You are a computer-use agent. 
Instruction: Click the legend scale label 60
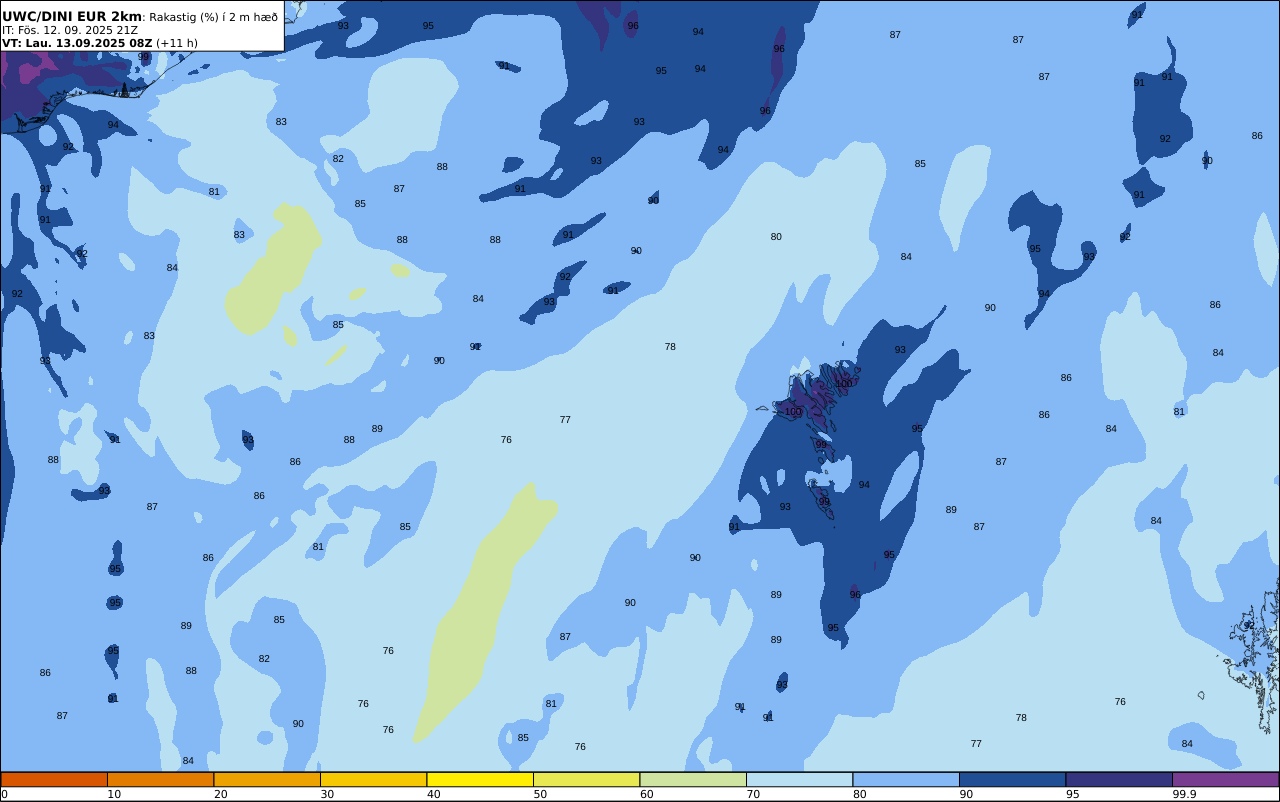tap(646, 794)
